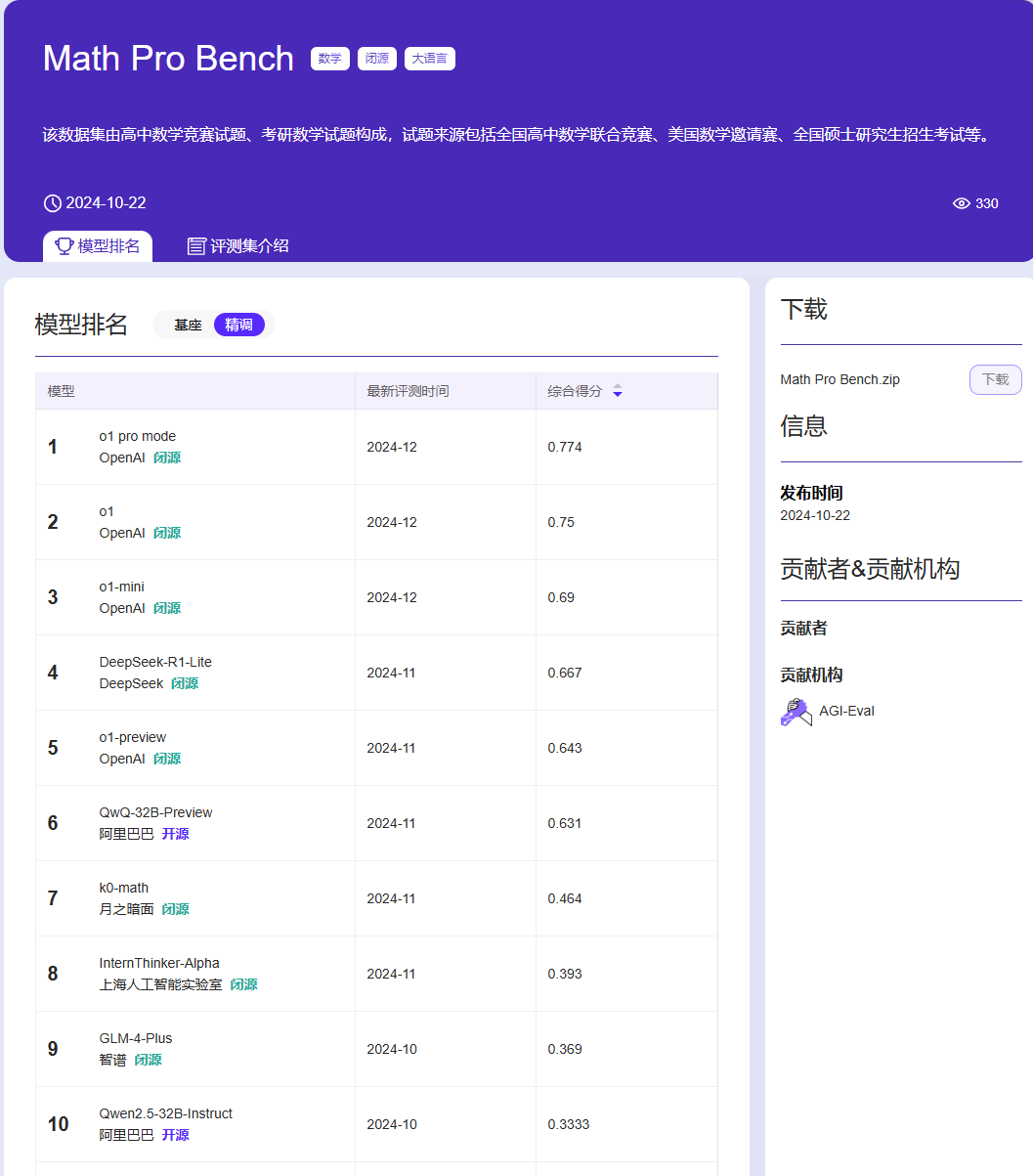Screen dimensions: 1033x1176
Task: Click the descending sort arrow on 综合得分
Action: [x=618, y=393]
